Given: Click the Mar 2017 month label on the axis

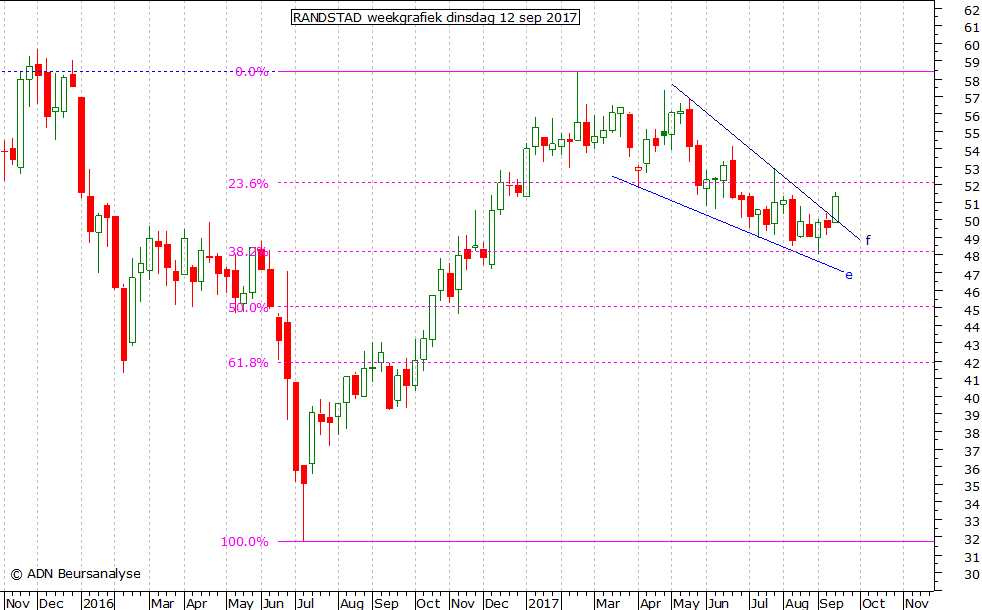Looking at the screenshot, I should tap(607, 603).
